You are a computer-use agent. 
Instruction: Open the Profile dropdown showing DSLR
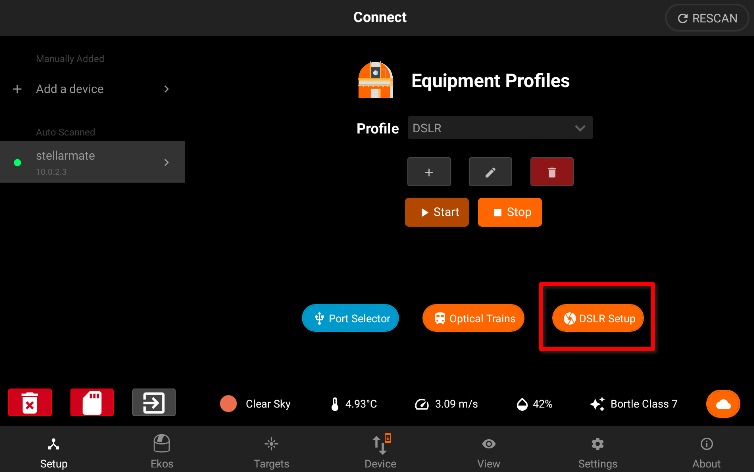pos(500,128)
